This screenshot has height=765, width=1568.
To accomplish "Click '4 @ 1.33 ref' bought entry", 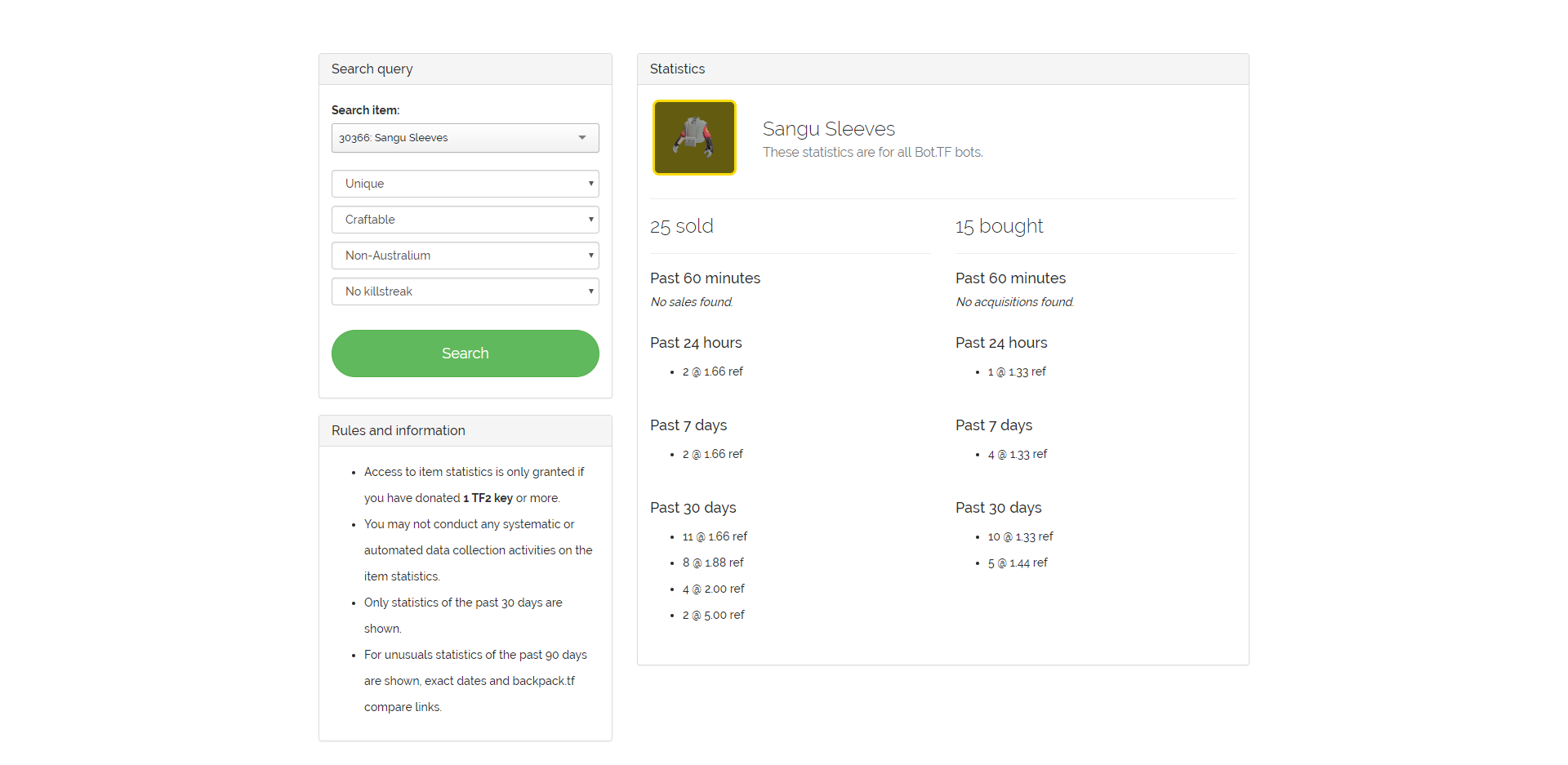I will tap(1018, 454).
